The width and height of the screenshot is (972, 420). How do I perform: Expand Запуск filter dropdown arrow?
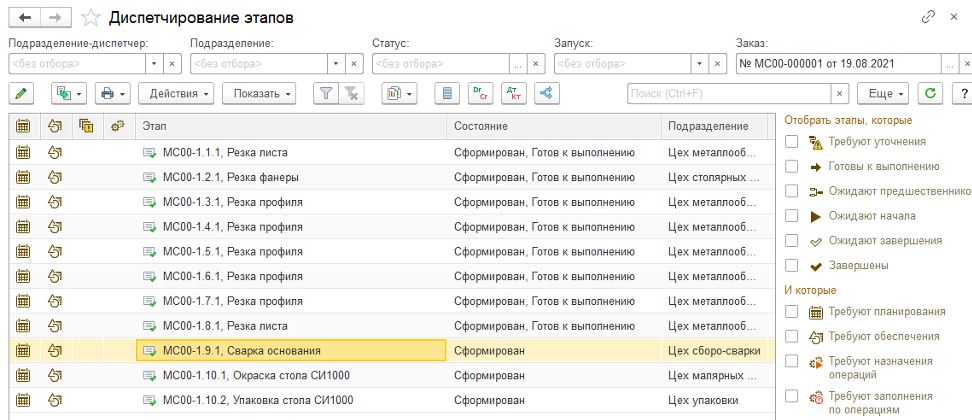pos(700,64)
